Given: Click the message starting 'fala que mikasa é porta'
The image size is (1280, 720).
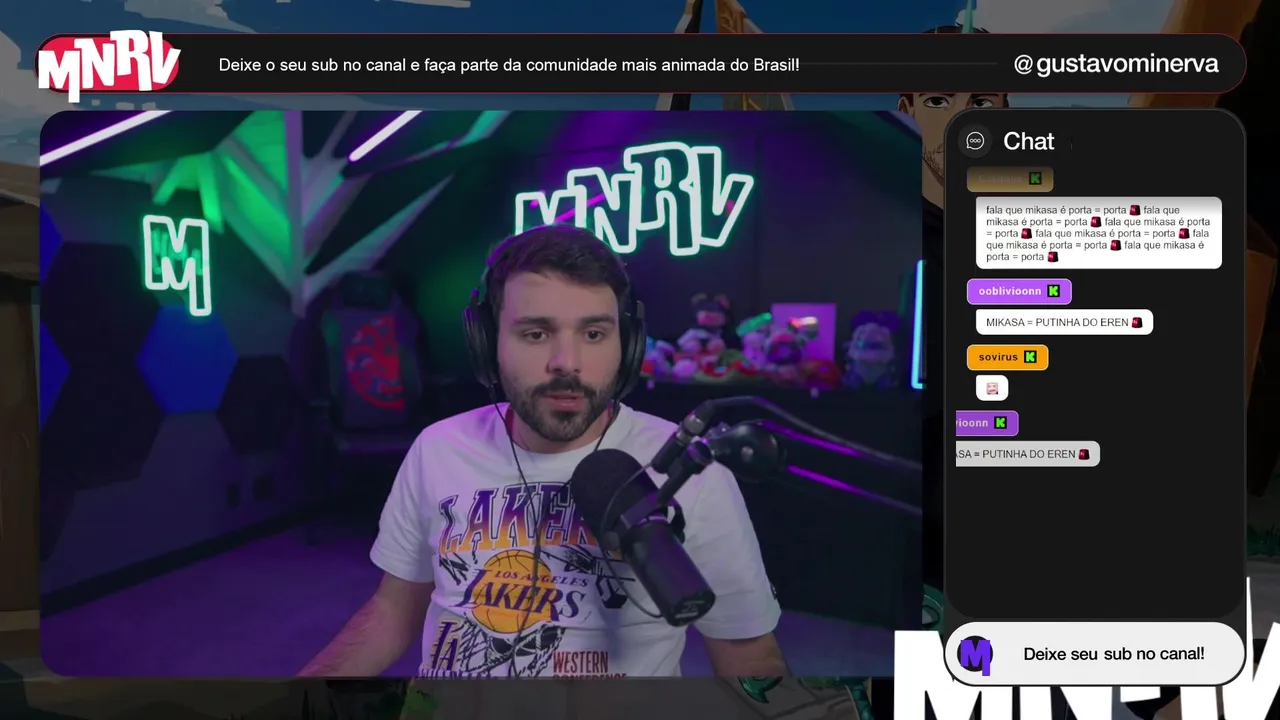Looking at the screenshot, I should [1098, 233].
